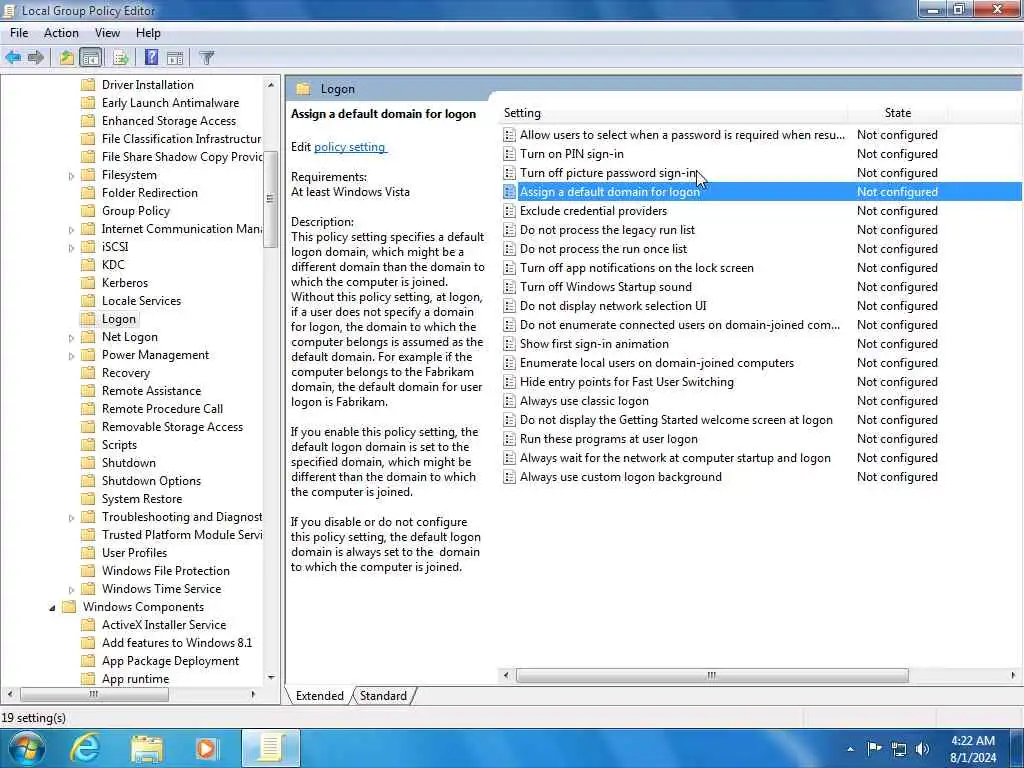Open the View menu

107,33
